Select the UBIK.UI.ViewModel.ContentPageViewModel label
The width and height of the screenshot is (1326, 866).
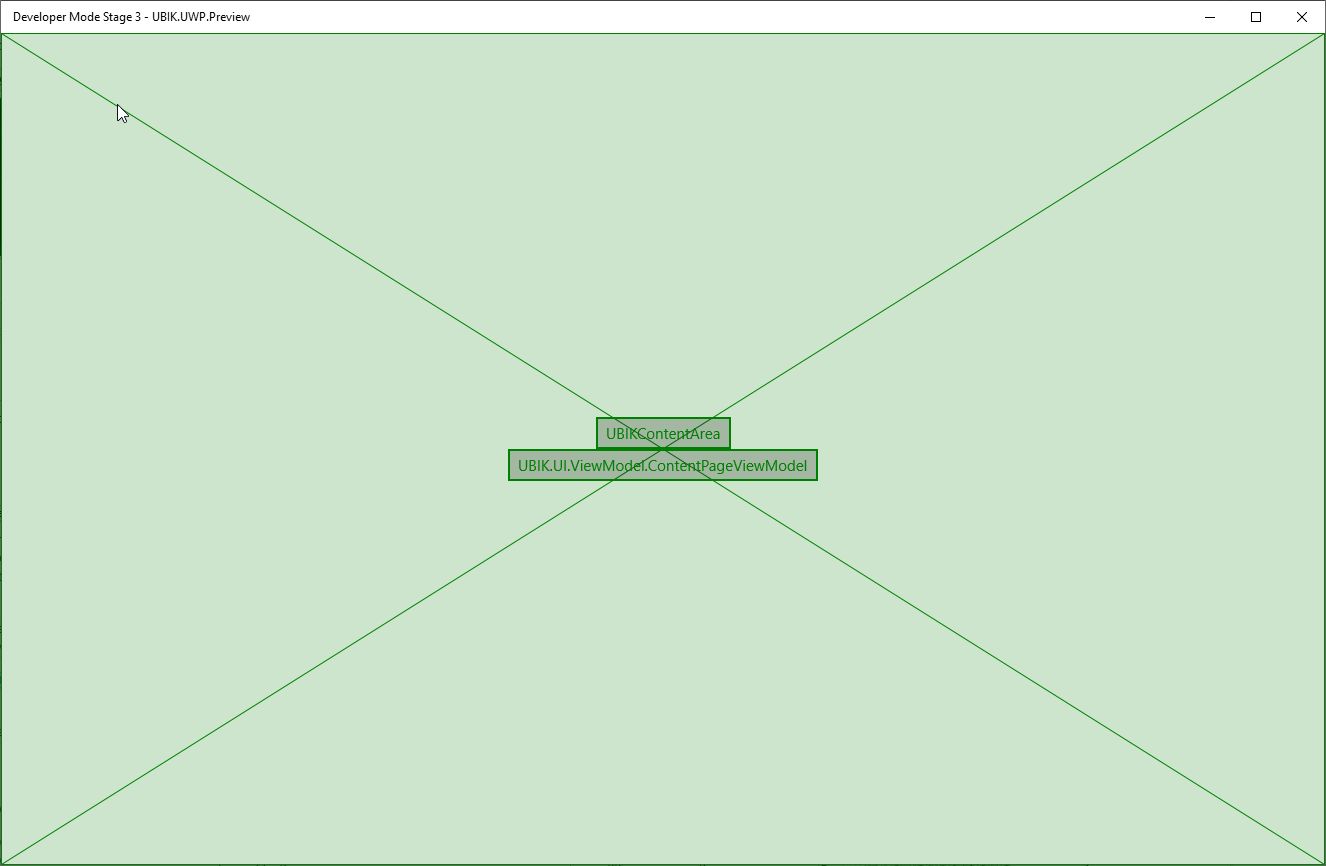click(x=663, y=465)
